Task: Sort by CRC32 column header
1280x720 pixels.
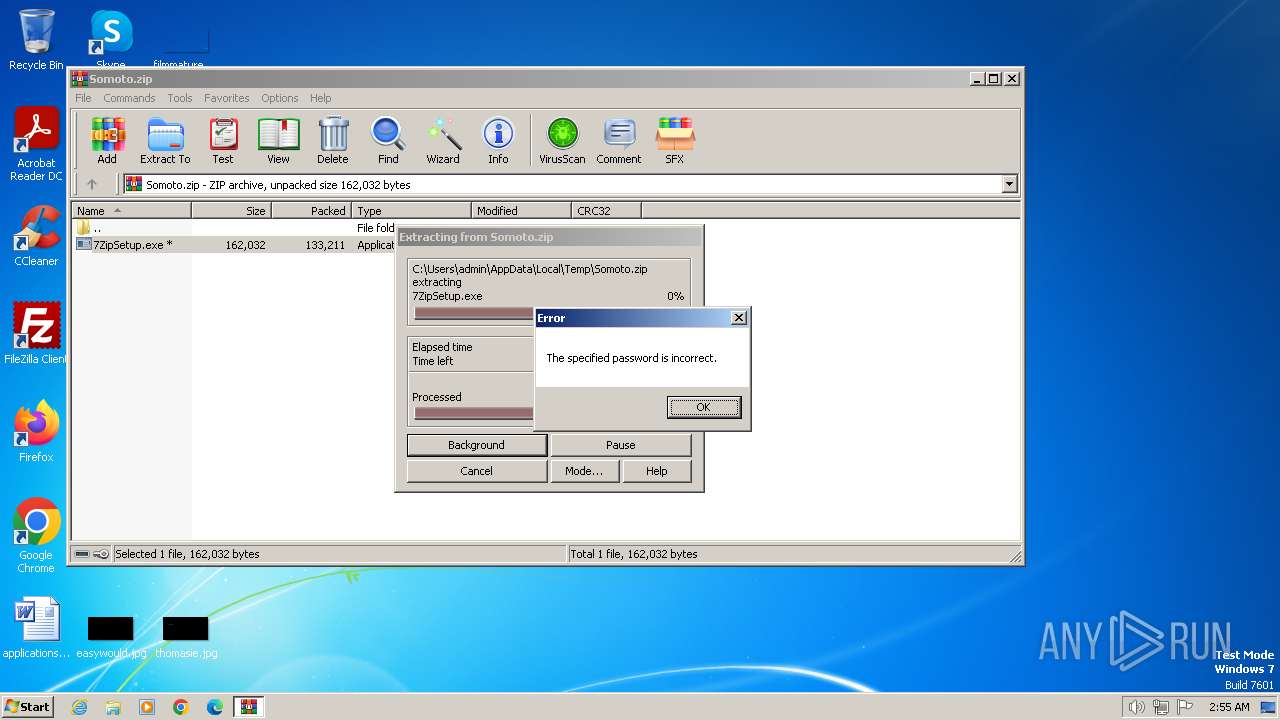Action: (x=606, y=211)
